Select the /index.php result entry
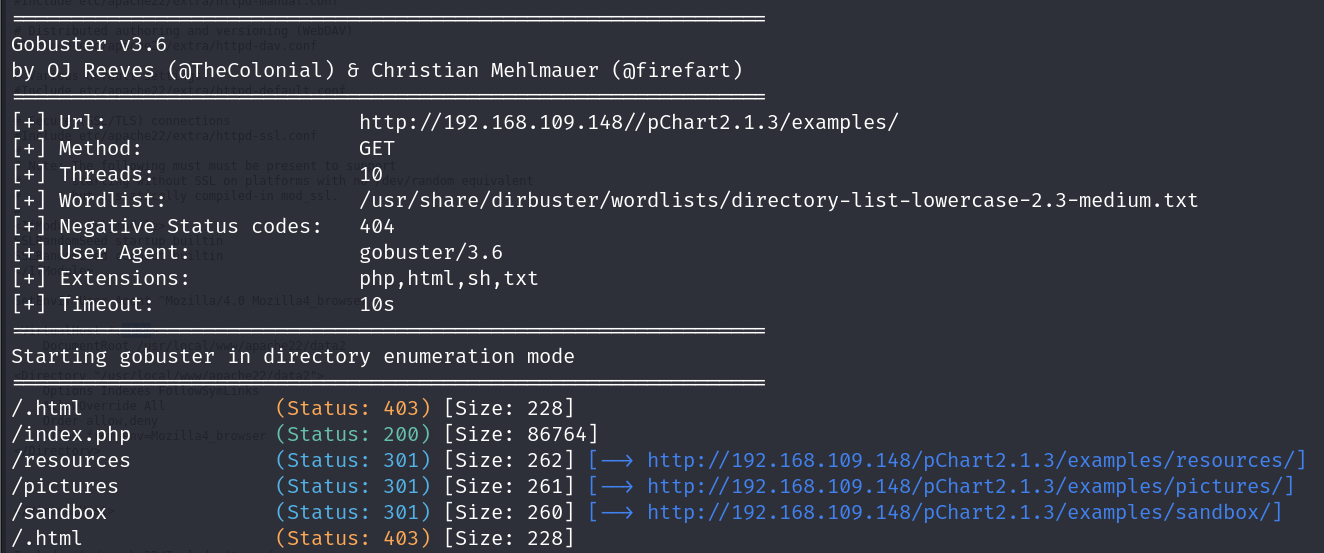The height and width of the screenshot is (553, 1324). click(72, 434)
